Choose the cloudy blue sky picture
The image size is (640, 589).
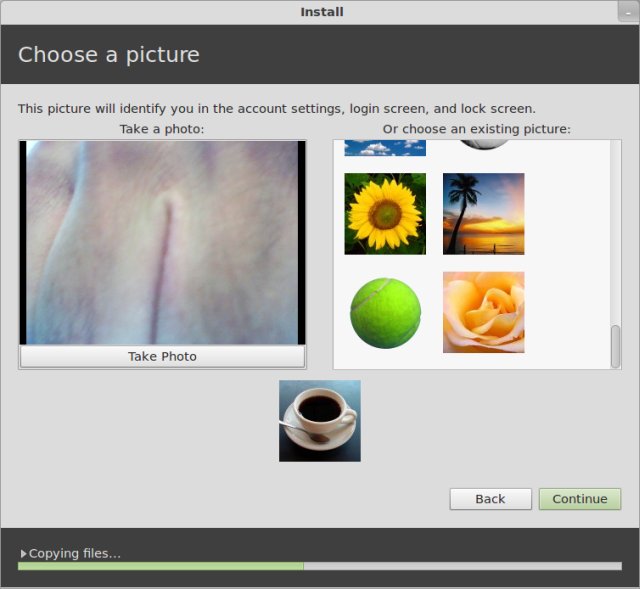click(x=385, y=148)
